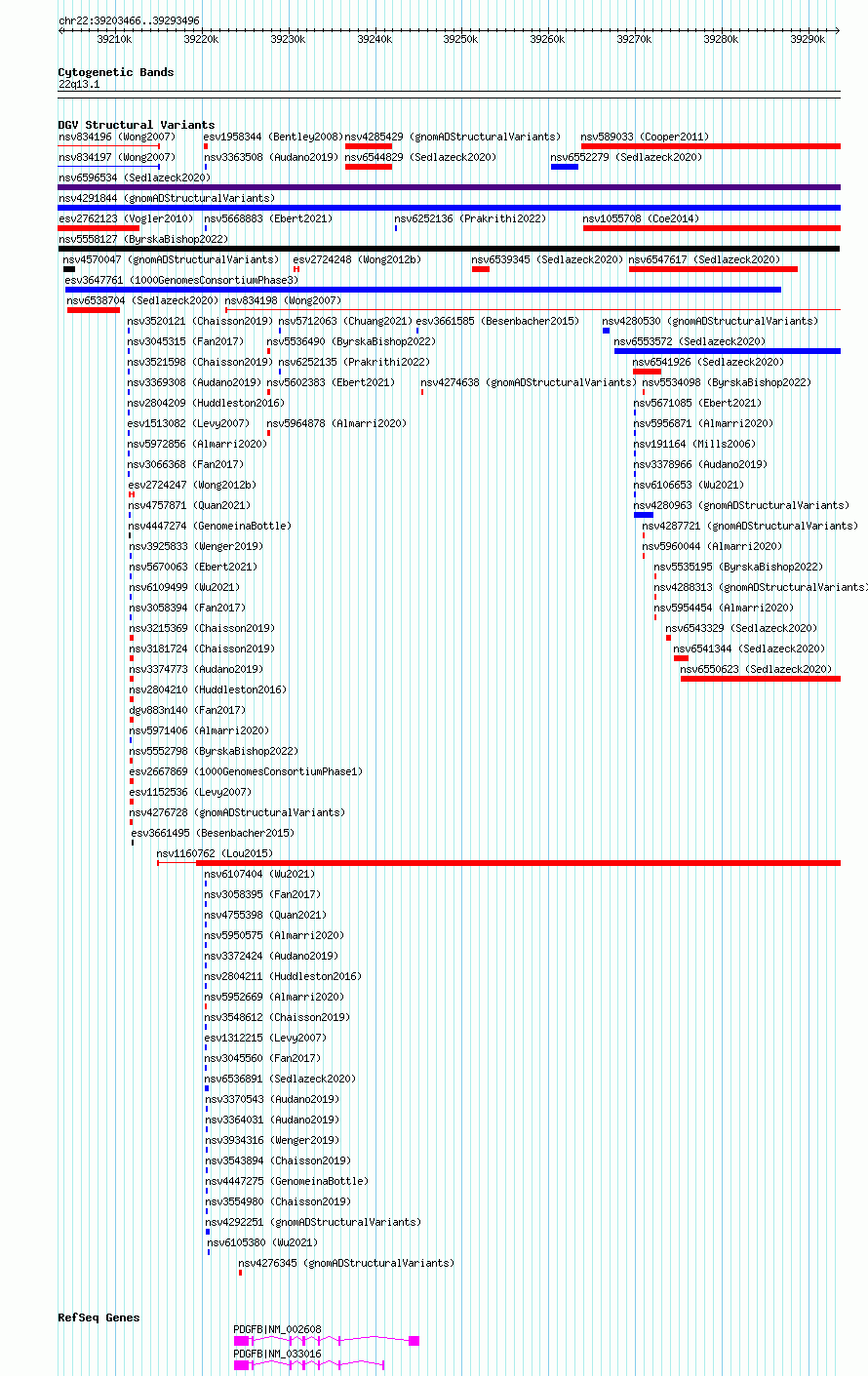Click the 22q13.1 cytogenetic band label

coord(79,84)
